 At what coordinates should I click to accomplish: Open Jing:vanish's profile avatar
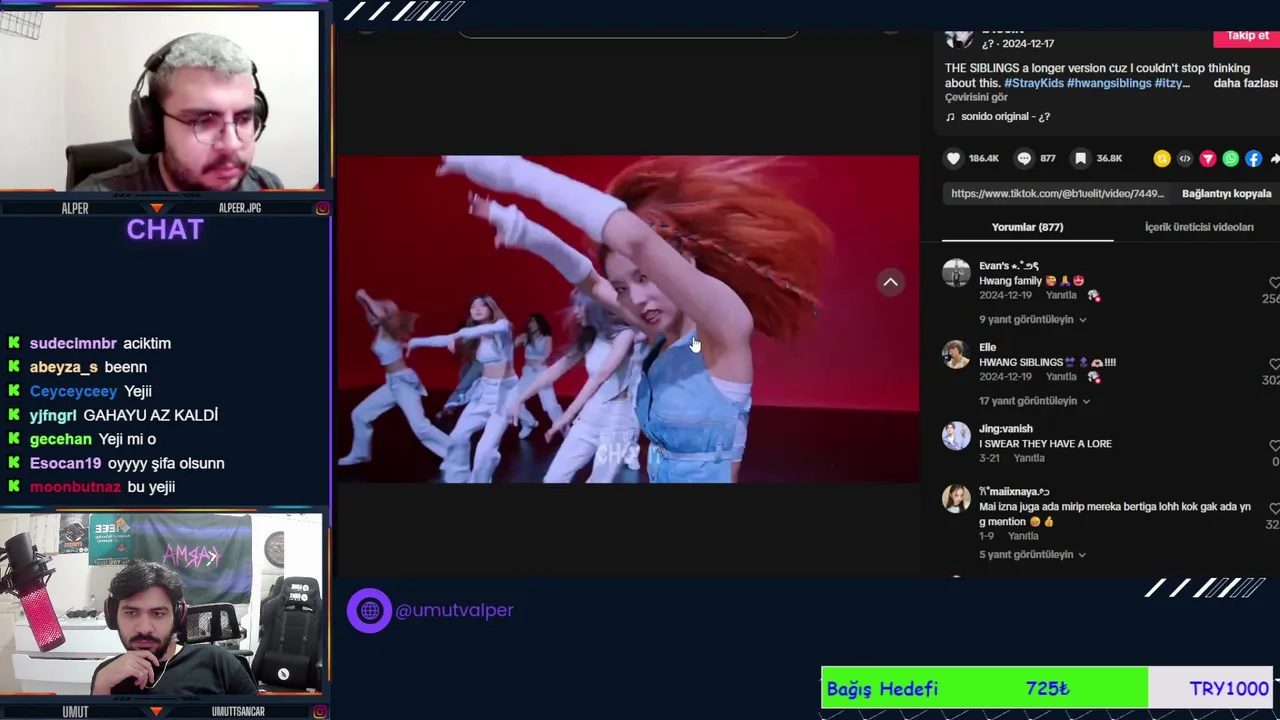[x=956, y=436]
